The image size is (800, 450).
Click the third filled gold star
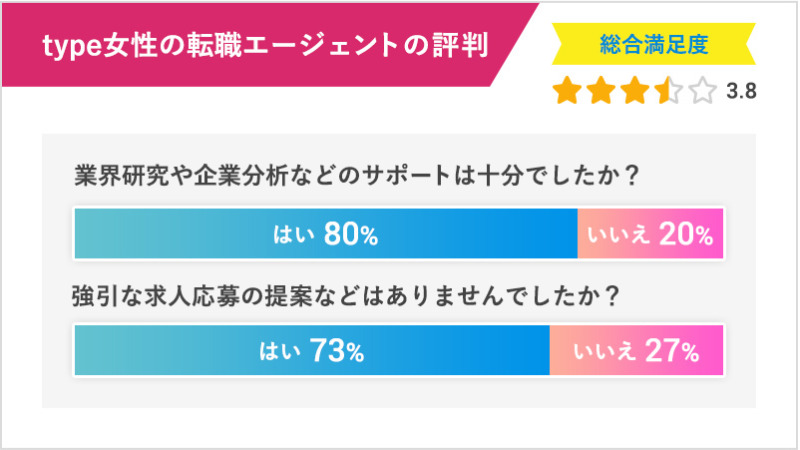(635, 90)
